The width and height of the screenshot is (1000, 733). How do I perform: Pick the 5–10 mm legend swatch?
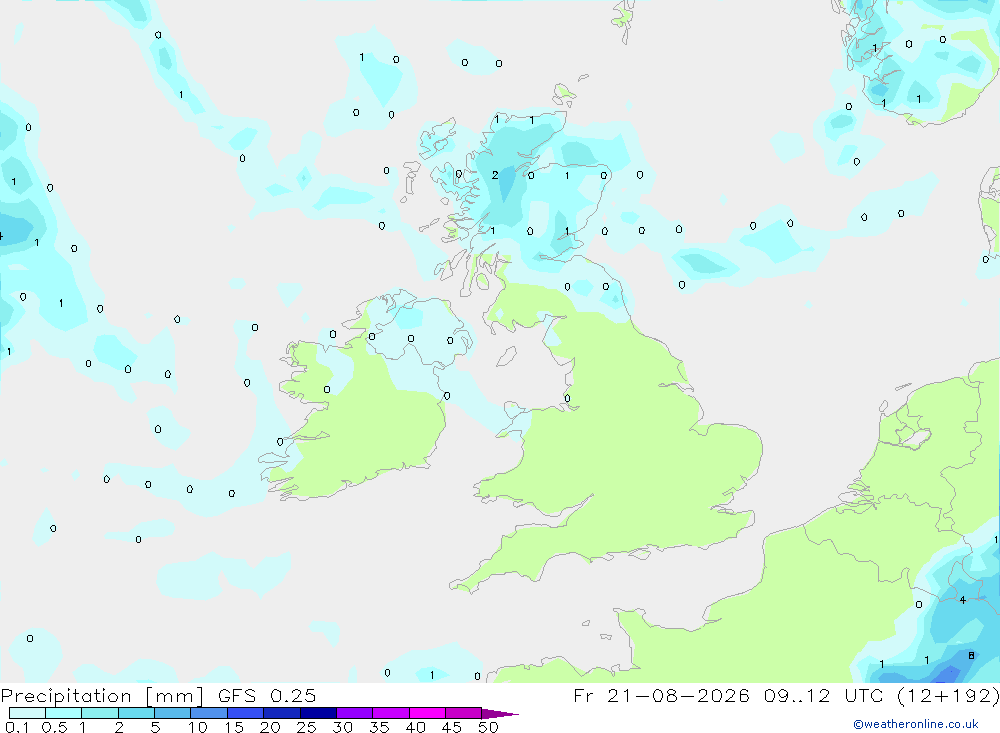(x=172, y=713)
